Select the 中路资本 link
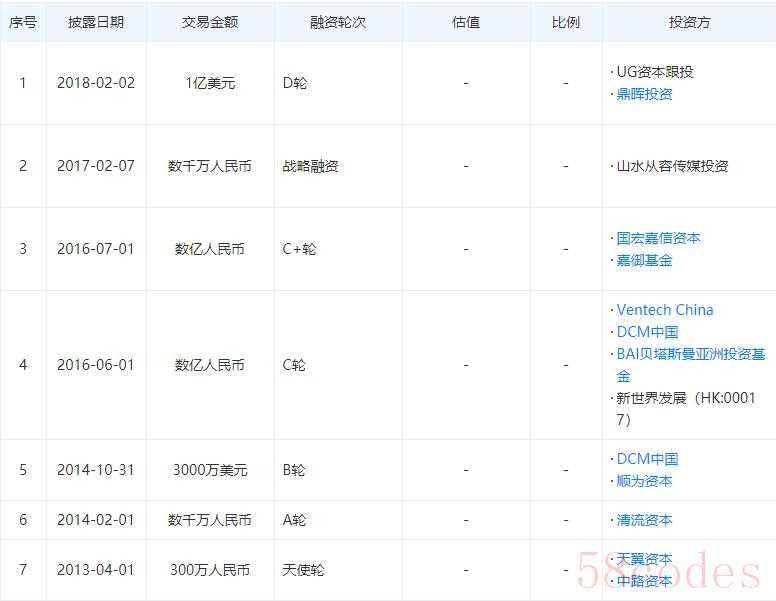 point(644,581)
